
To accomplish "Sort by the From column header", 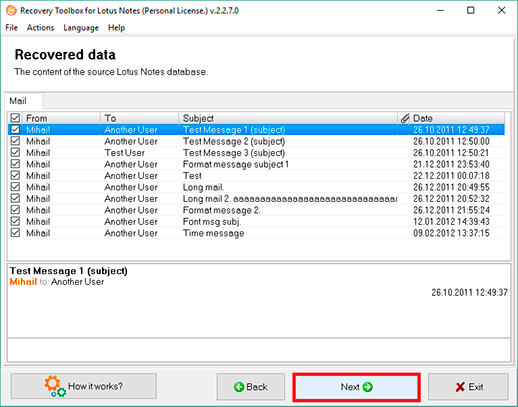I will 62,118.
